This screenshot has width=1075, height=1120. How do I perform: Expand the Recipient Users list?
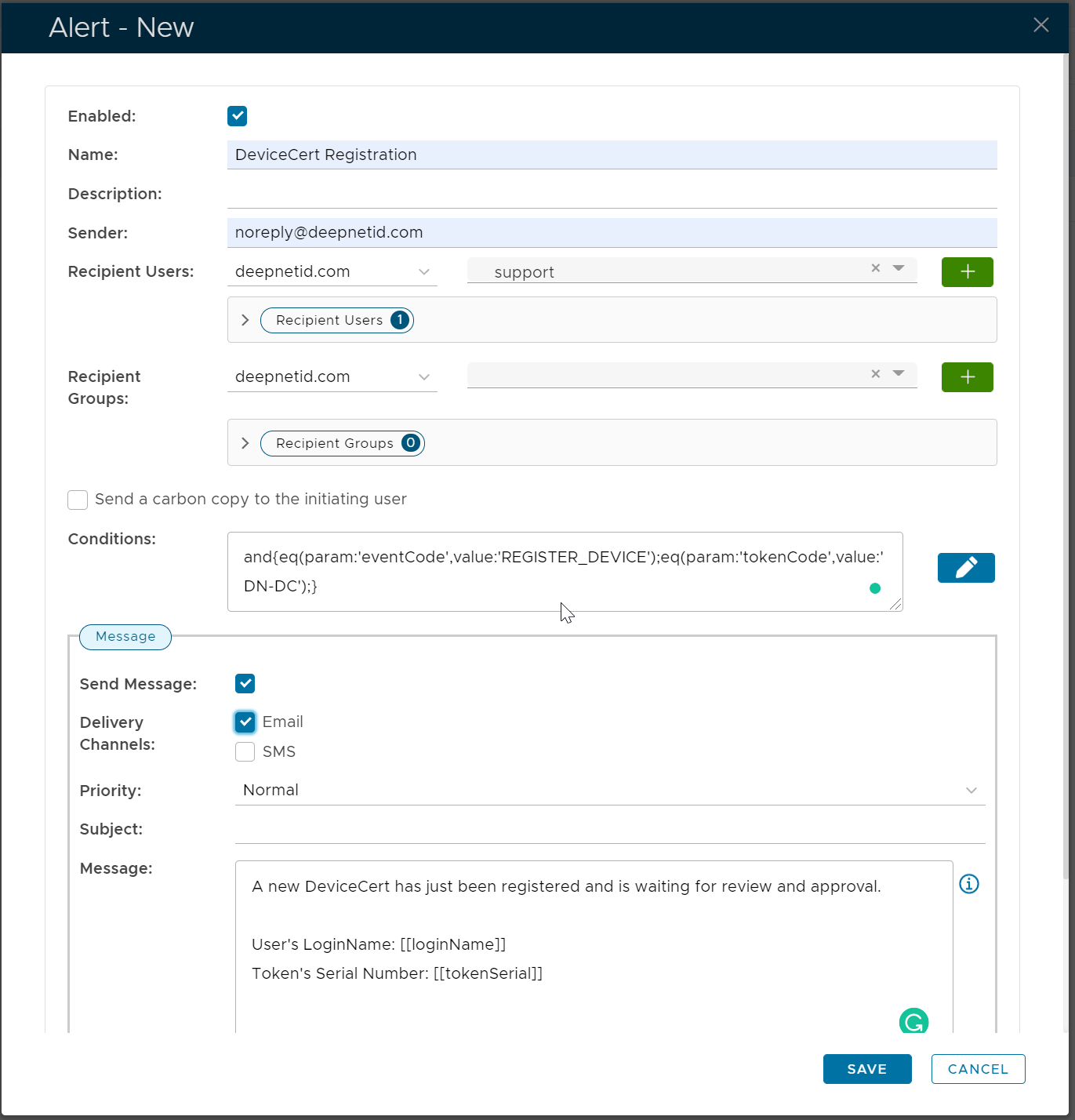[x=245, y=320]
